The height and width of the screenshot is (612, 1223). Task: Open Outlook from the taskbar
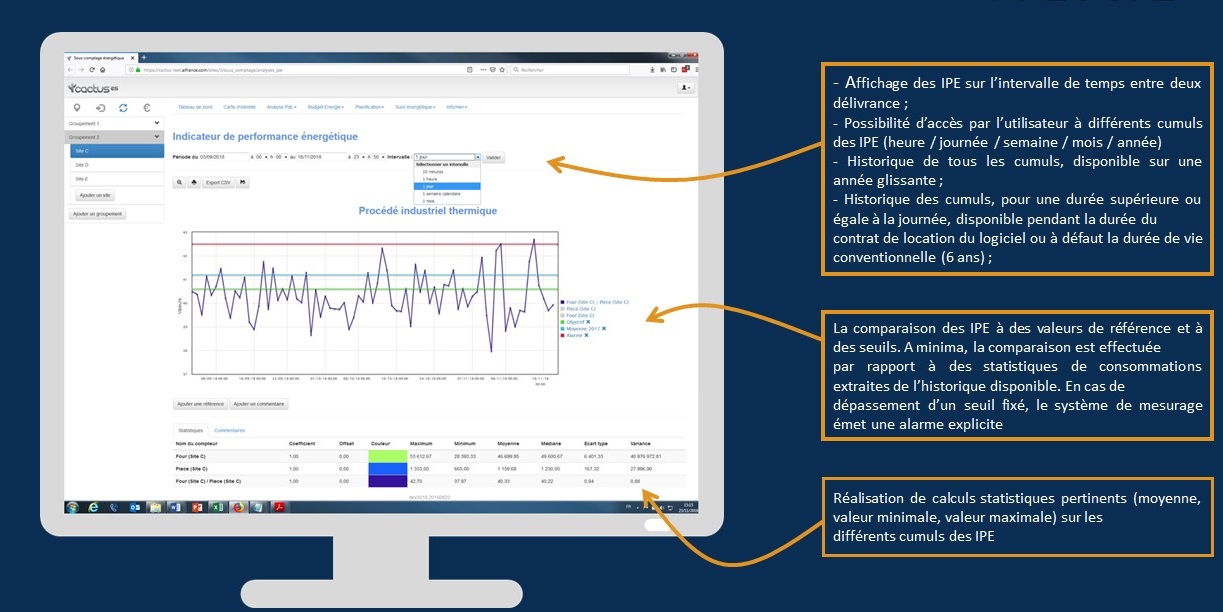coord(135,507)
